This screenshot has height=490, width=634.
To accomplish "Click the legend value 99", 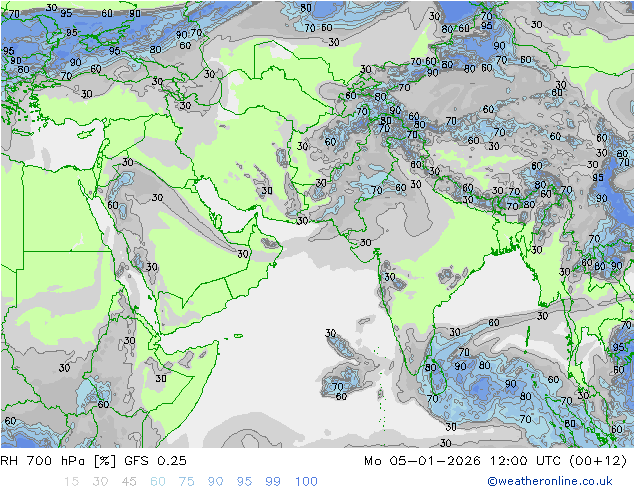I will (273, 482).
